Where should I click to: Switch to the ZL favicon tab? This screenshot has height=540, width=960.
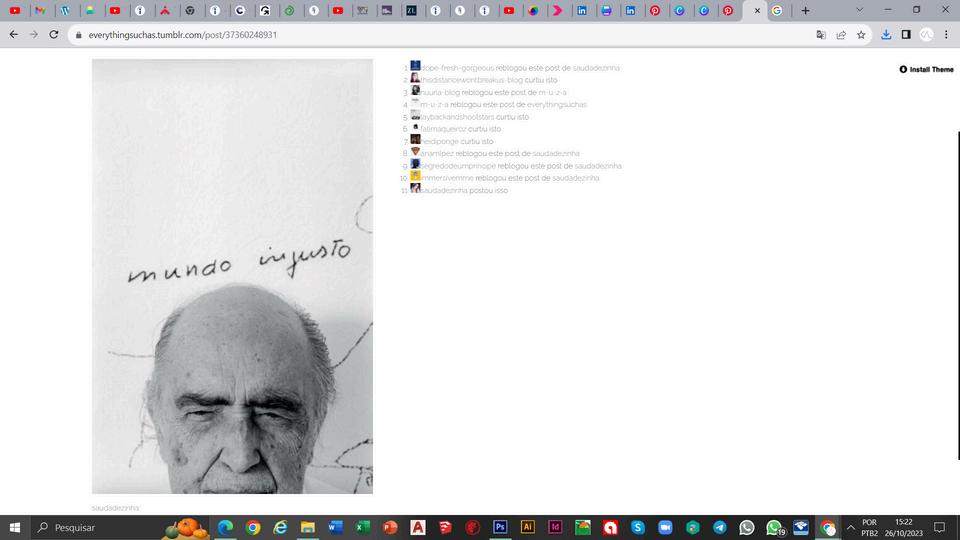[411, 10]
